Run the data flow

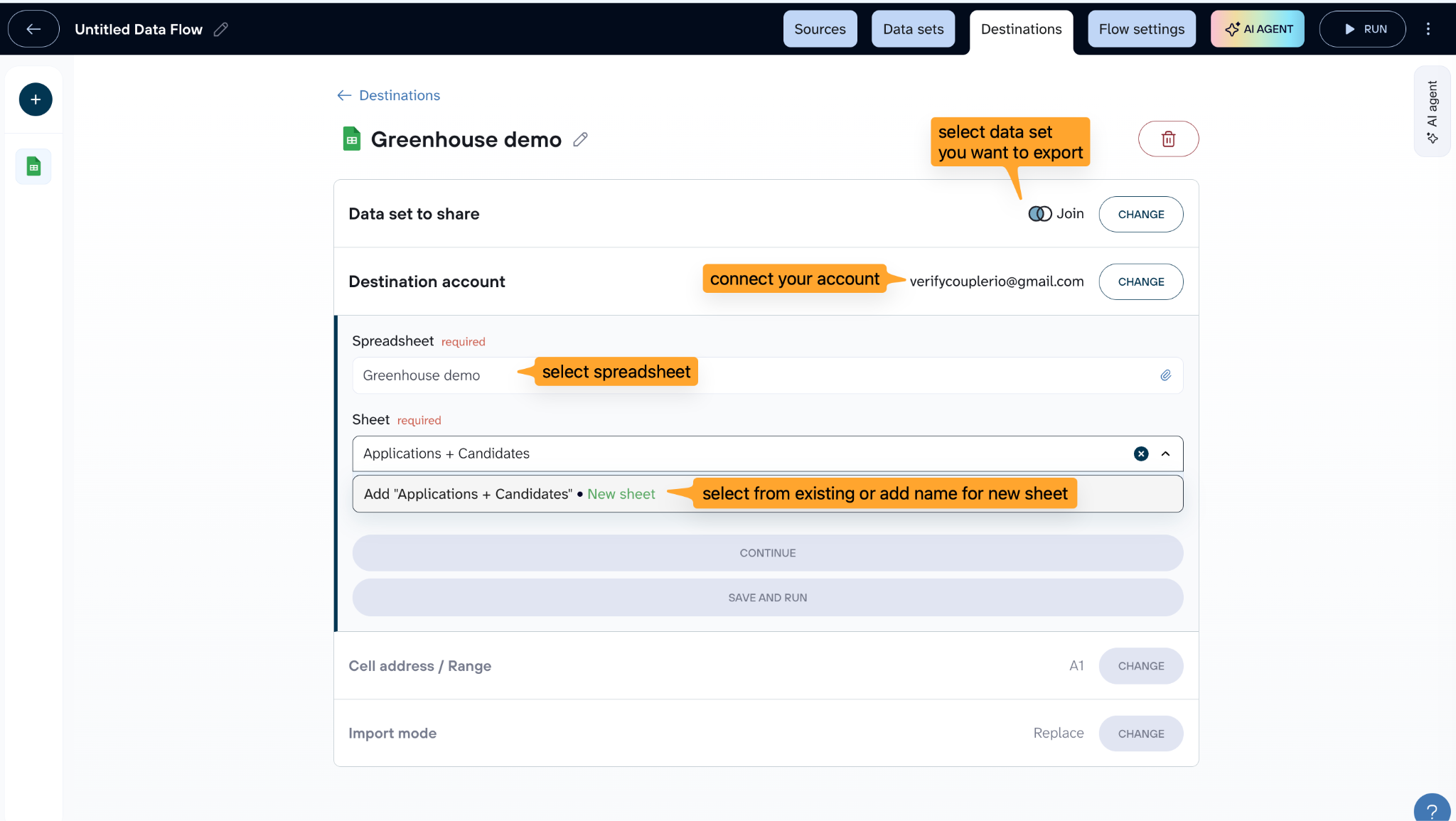pos(1362,29)
